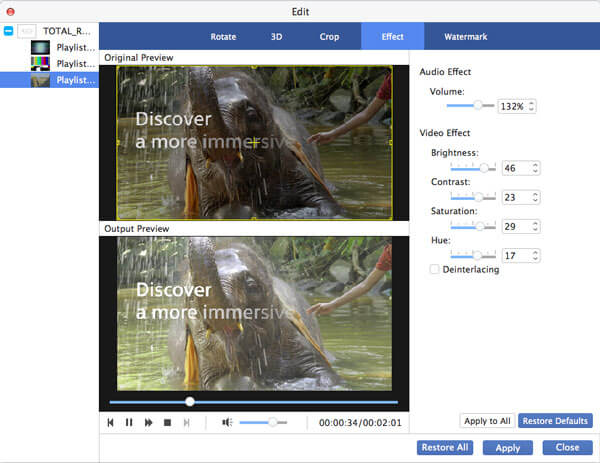Screen dimensions: 600x463
Task: Move the Saturation slider
Action: click(473, 226)
